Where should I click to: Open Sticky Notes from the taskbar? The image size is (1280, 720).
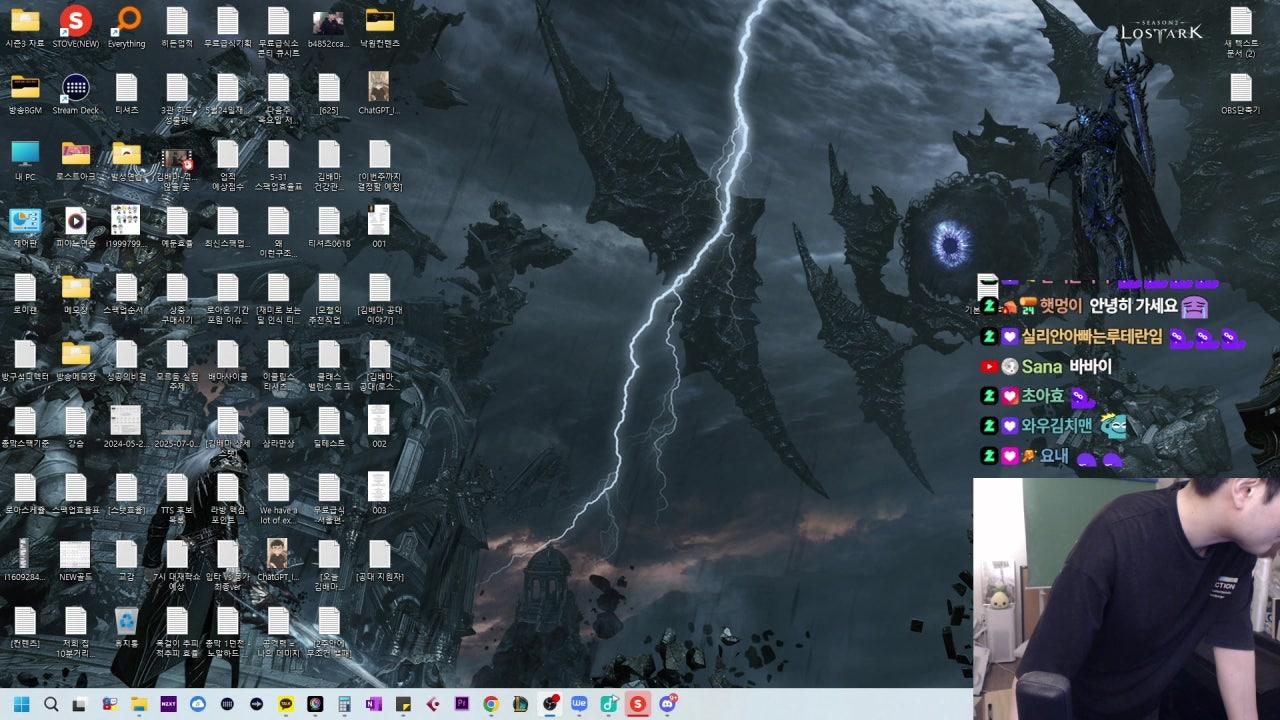(x=403, y=704)
